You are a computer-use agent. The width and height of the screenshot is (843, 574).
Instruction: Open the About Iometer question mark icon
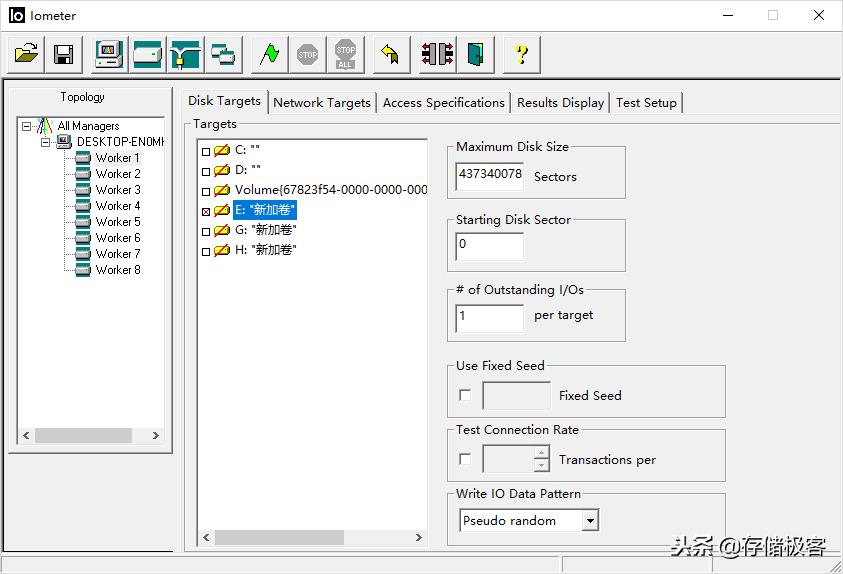[521, 54]
